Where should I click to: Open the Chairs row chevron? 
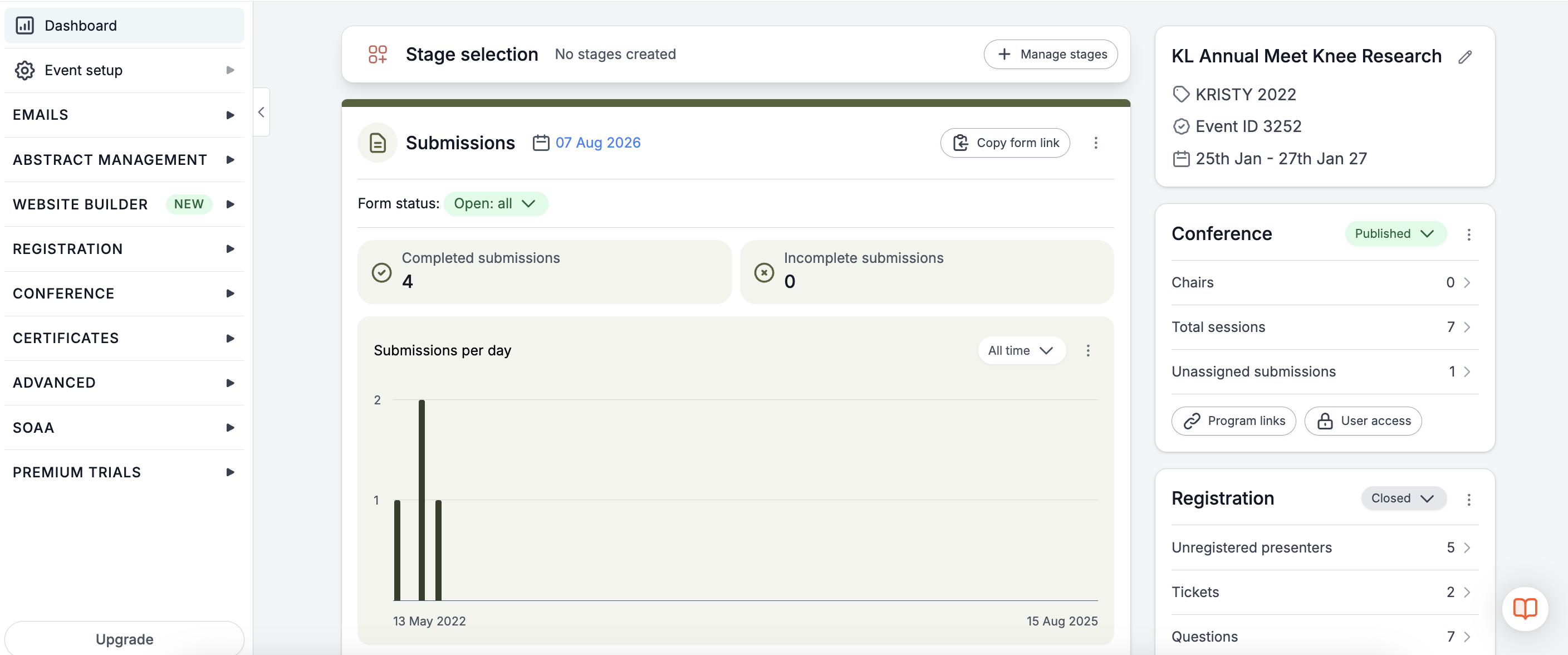[1467, 282]
